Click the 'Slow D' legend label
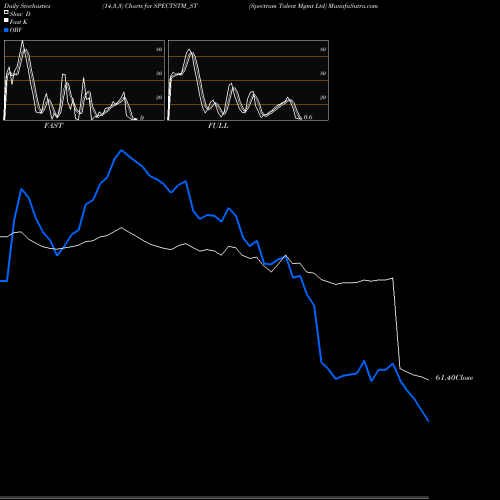Viewport: 500px width, 500px height. [20, 14]
